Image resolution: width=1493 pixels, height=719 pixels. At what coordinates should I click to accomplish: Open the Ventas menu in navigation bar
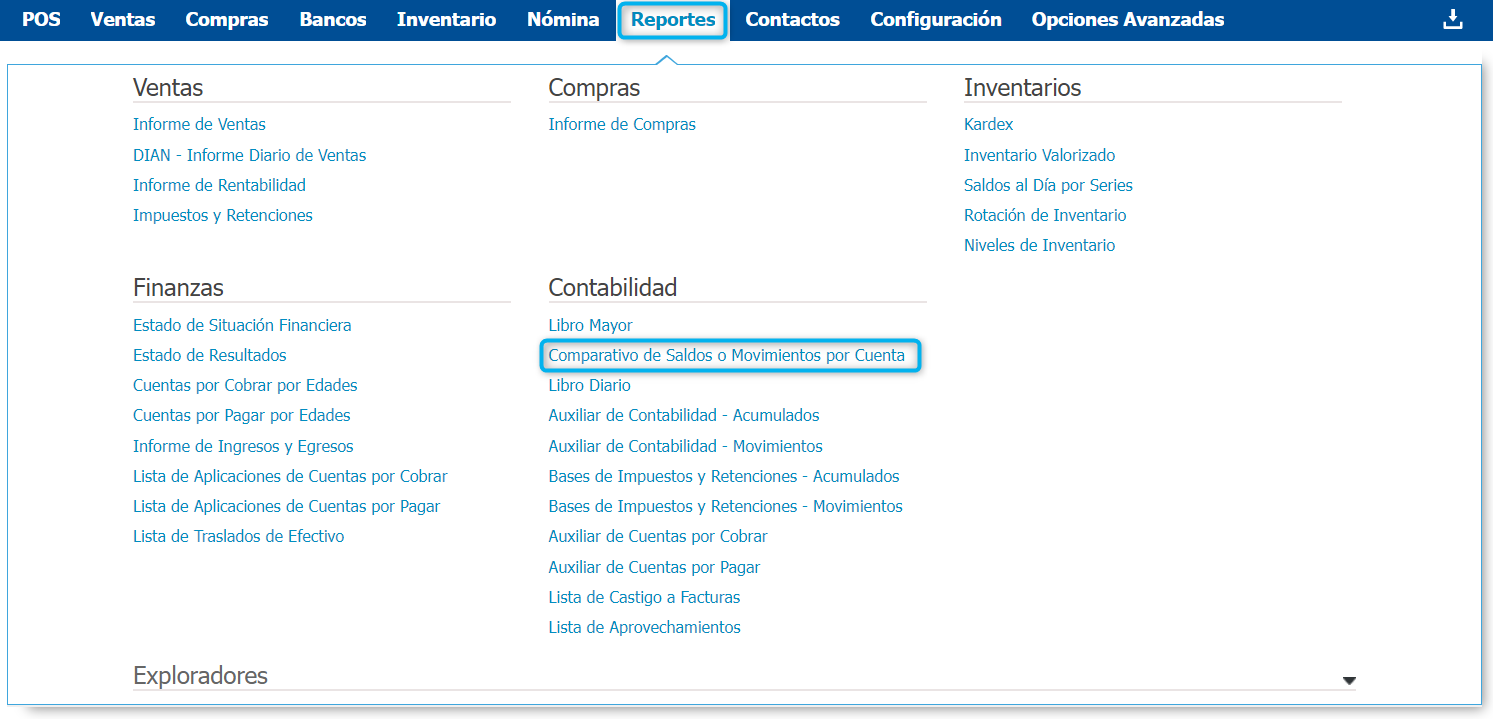(x=123, y=20)
